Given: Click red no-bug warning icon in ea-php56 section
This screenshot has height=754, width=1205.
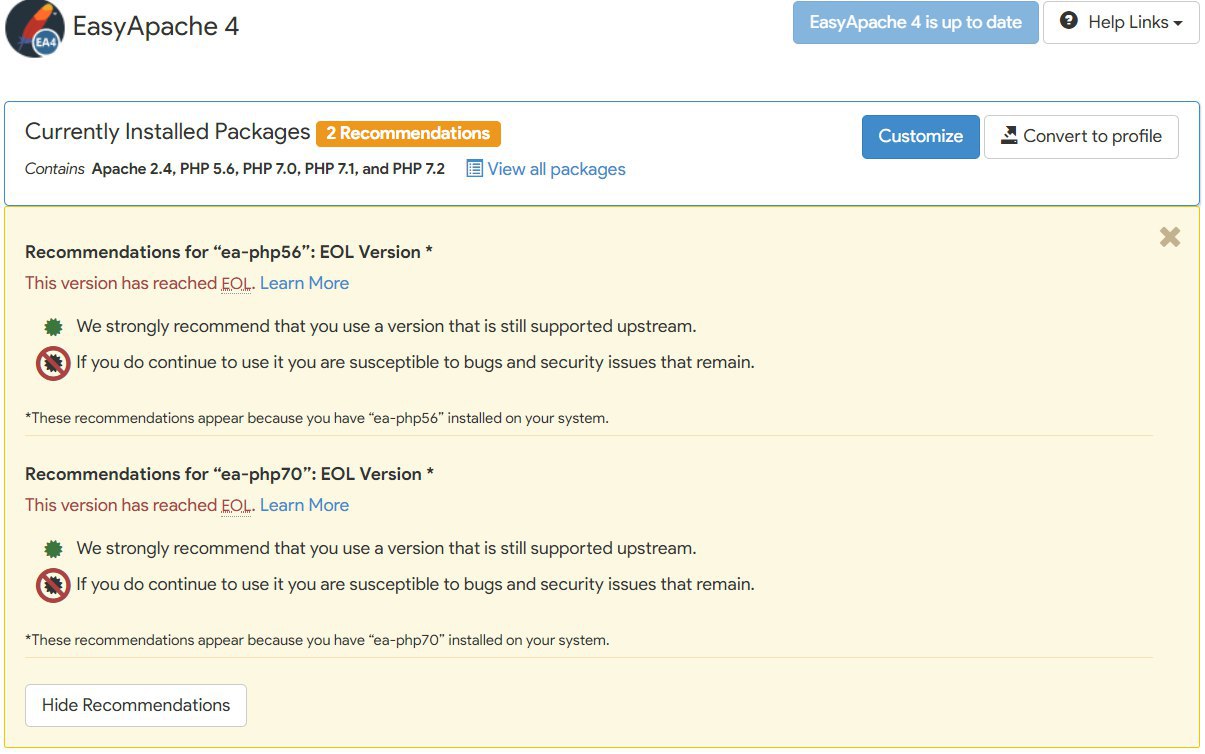Looking at the screenshot, I should [x=53, y=363].
